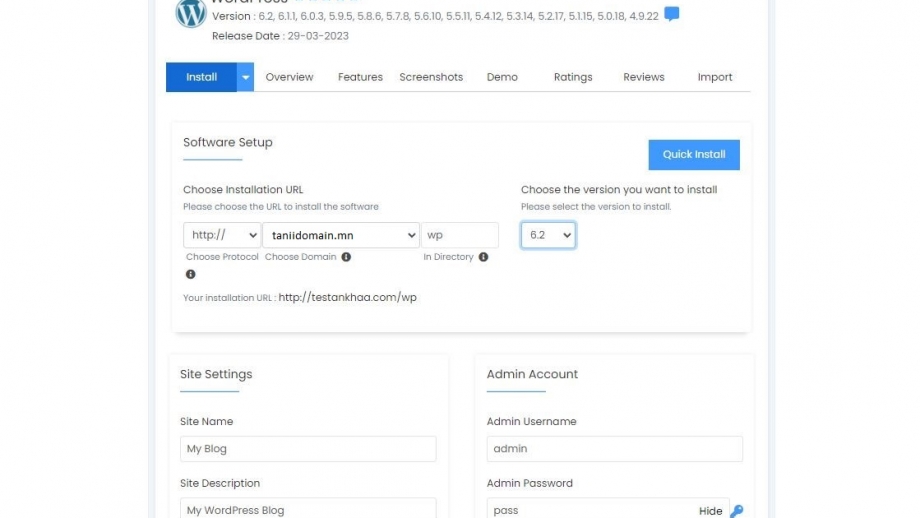
Task: Open the http:// protocol dropdown
Action: point(222,235)
